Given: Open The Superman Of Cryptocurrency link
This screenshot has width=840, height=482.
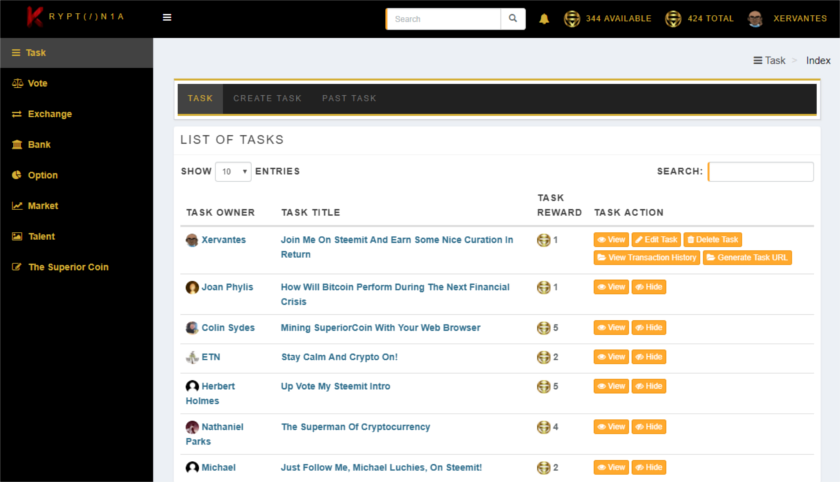Looking at the screenshot, I should coord(356,427).
